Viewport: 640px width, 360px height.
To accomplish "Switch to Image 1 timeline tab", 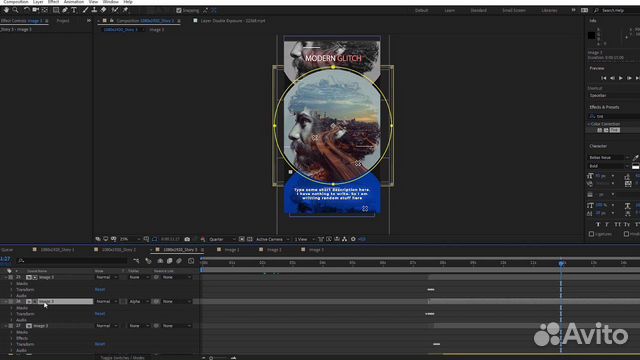I will (x=232, y=250).
